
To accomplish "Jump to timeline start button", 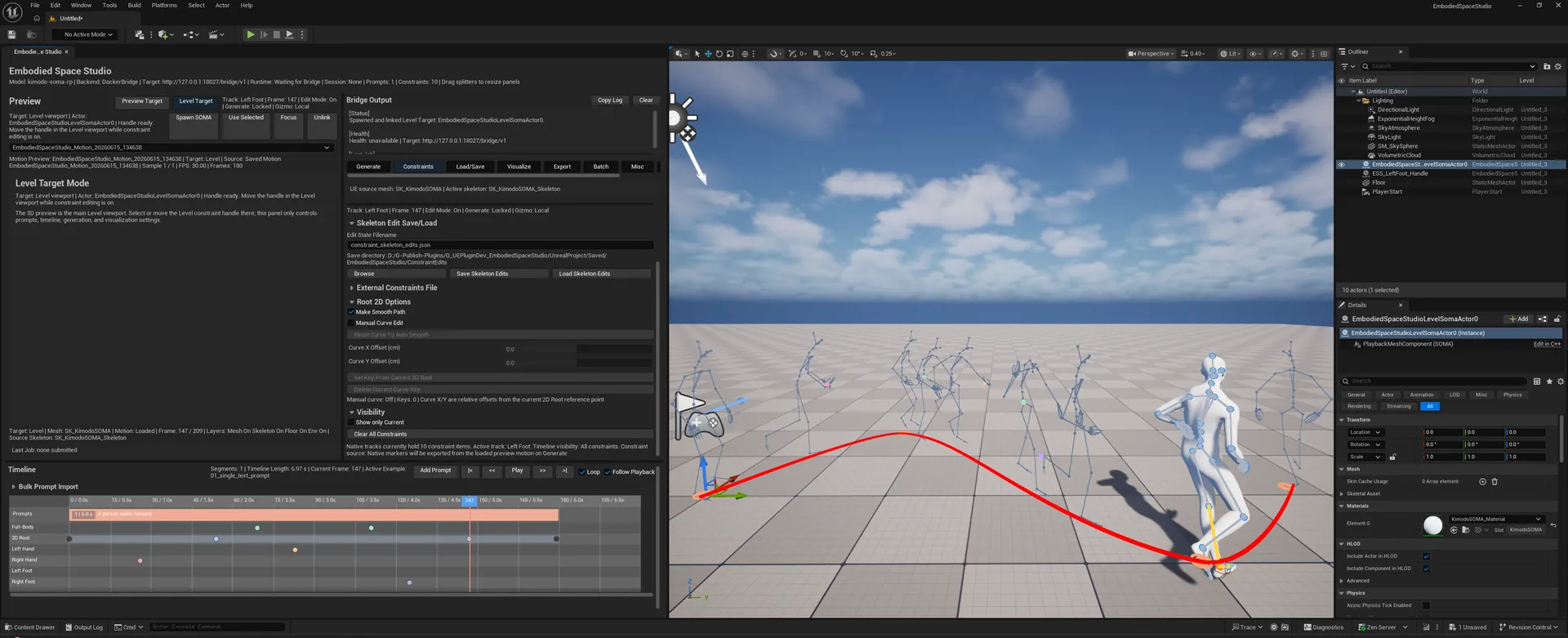I will pyautogui.click(x=470, y=471).
